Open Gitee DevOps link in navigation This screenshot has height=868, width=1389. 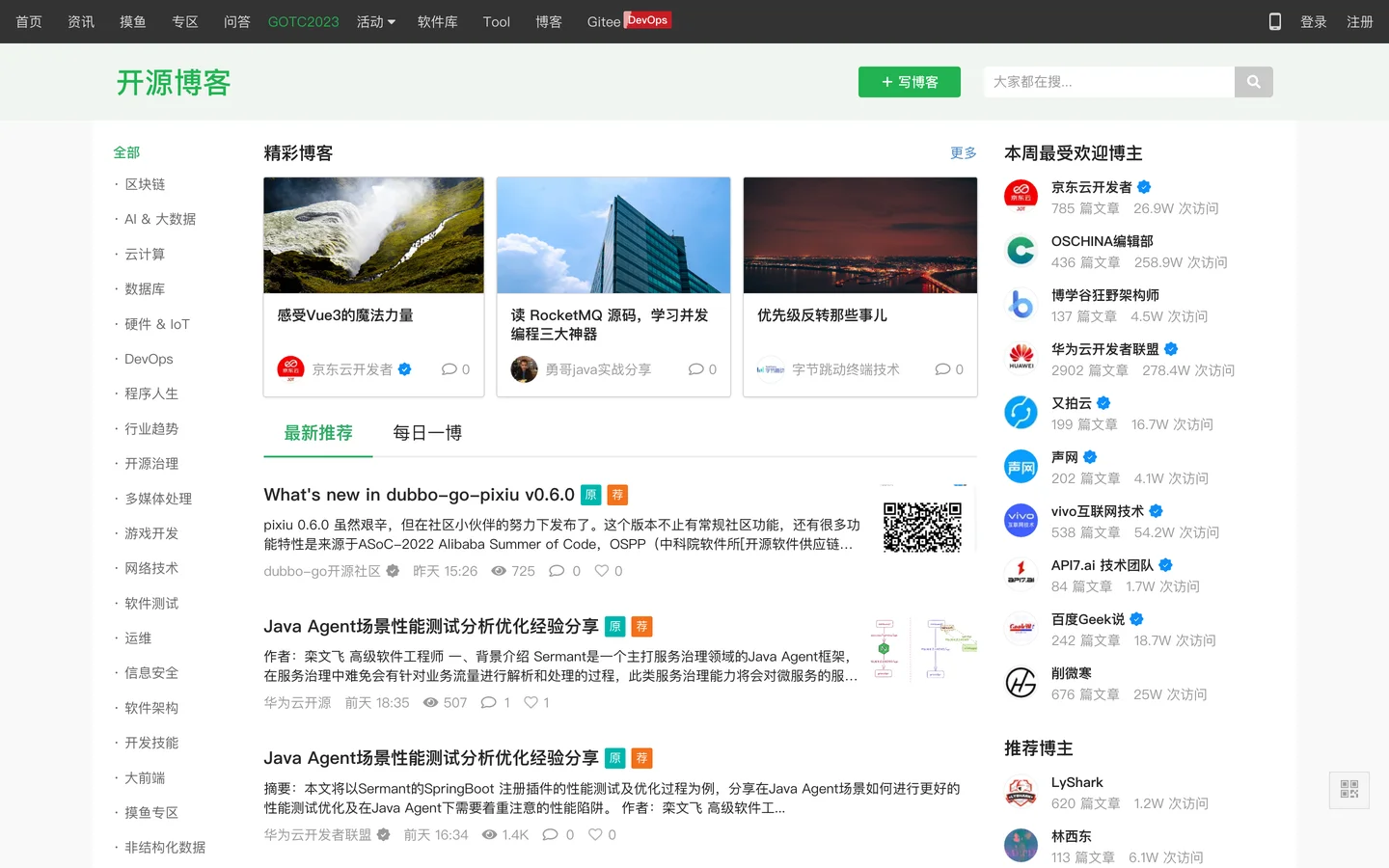629,20
